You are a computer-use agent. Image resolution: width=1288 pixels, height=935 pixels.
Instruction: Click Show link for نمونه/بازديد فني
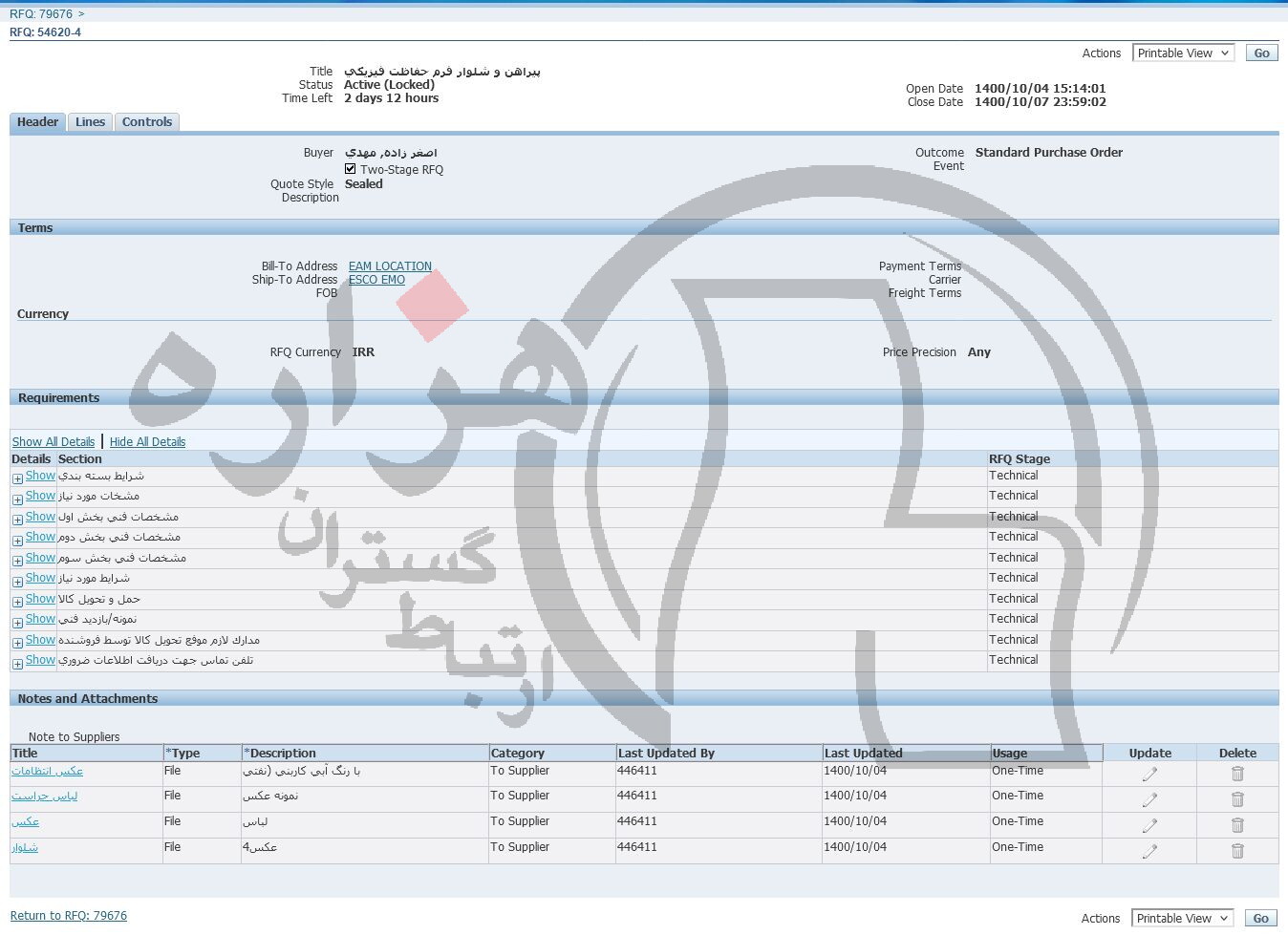tap(40, 619)
